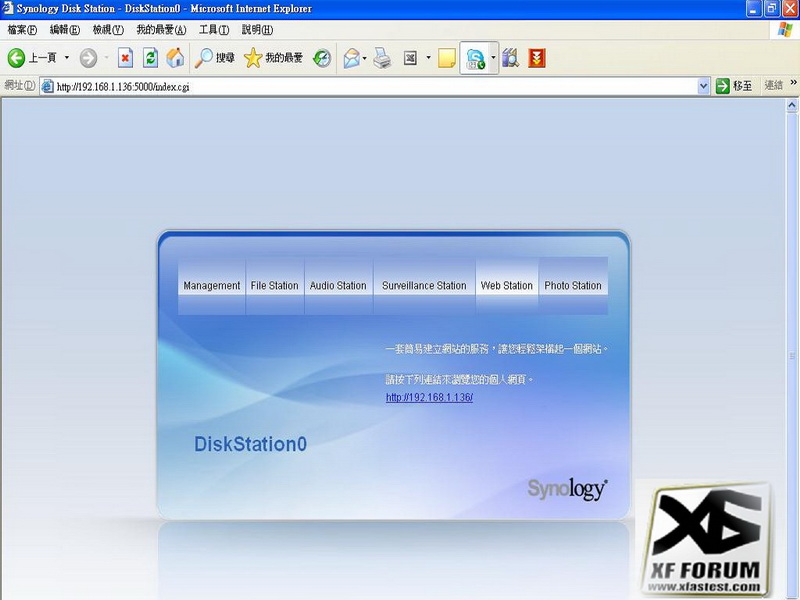
Task: Click the red download arrow toolbar icon
Action: pyautogui.click(x=537, y=58)
